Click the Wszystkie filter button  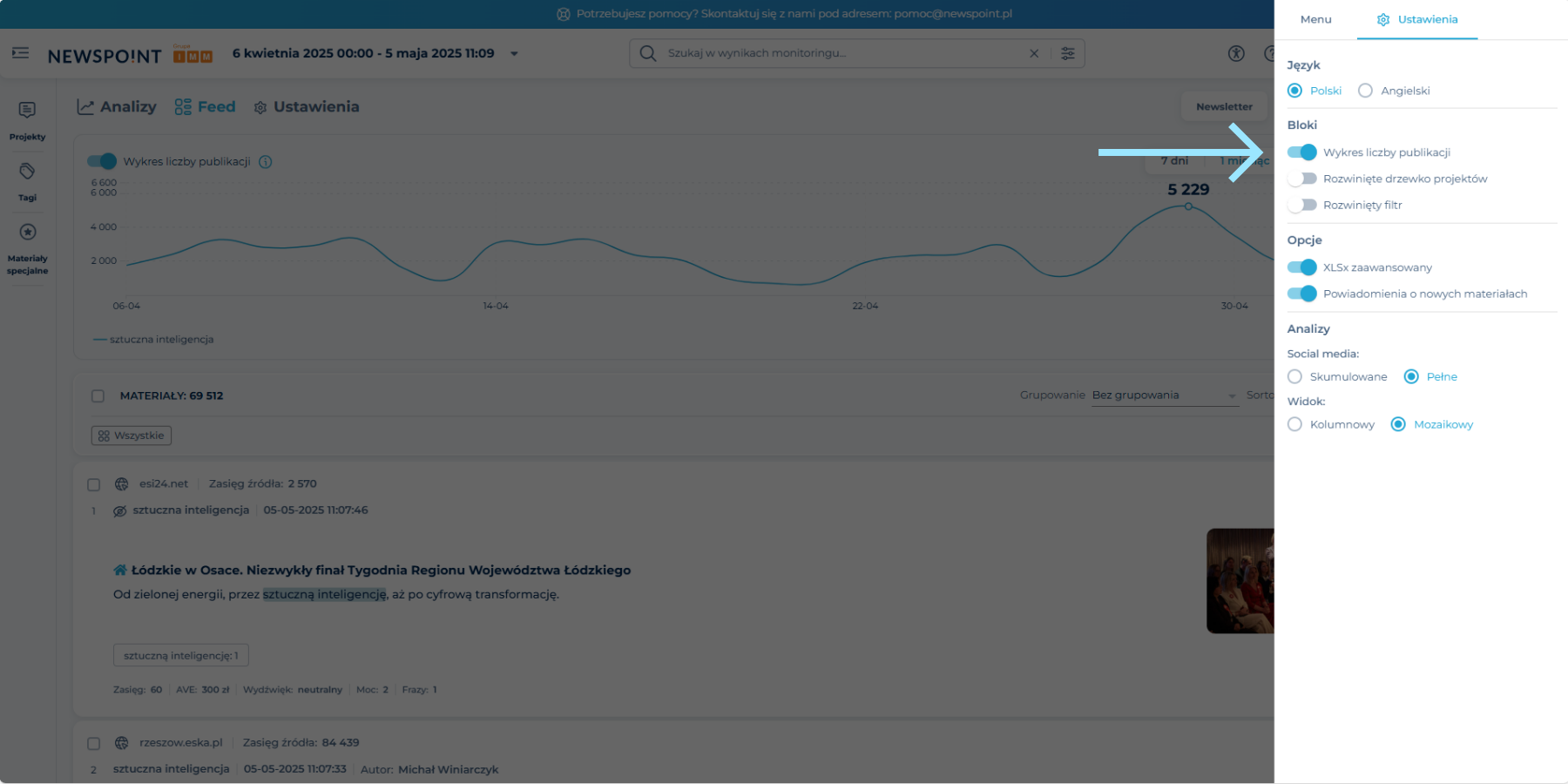[132, 436]
